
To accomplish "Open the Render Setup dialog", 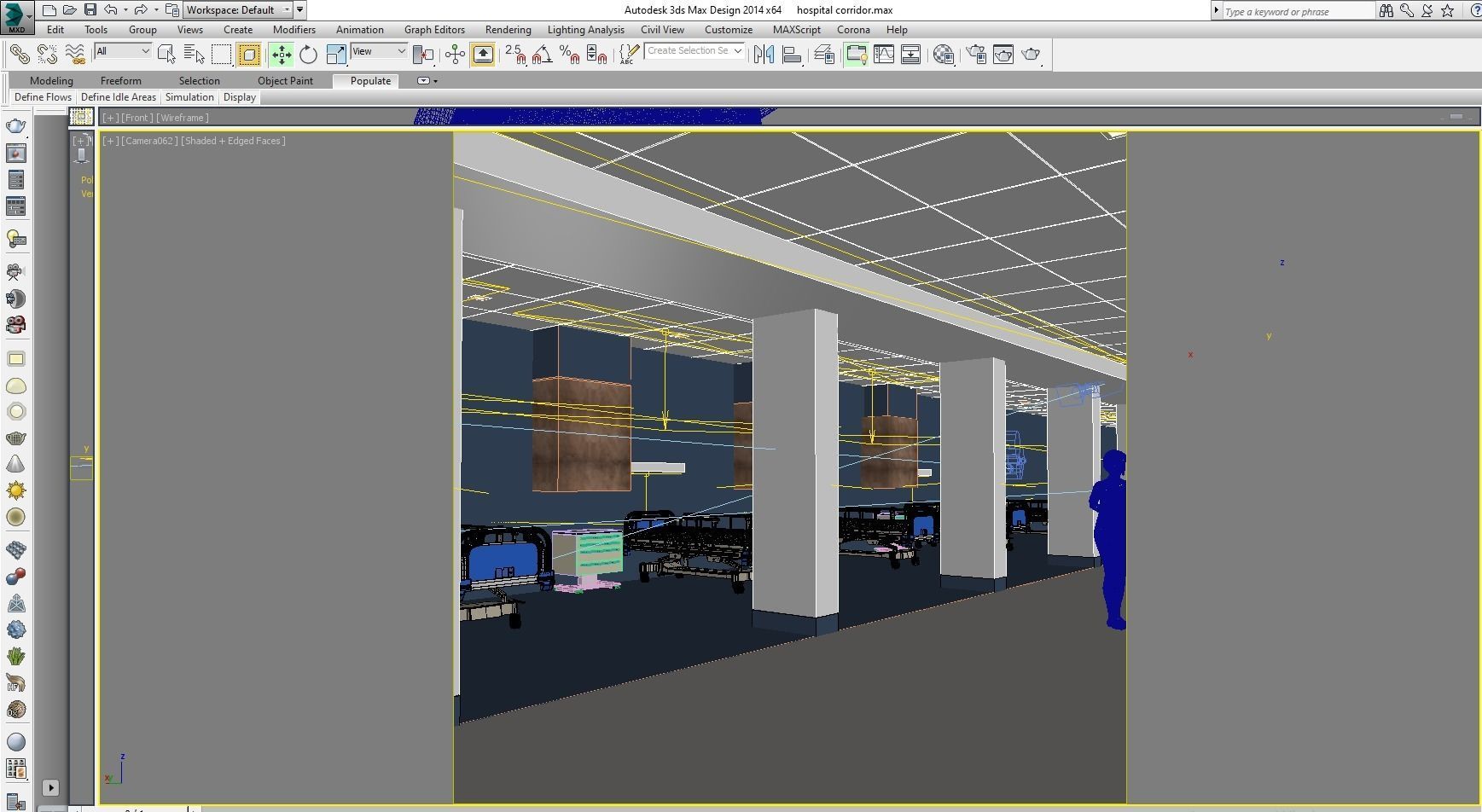I will coord(975,55).
